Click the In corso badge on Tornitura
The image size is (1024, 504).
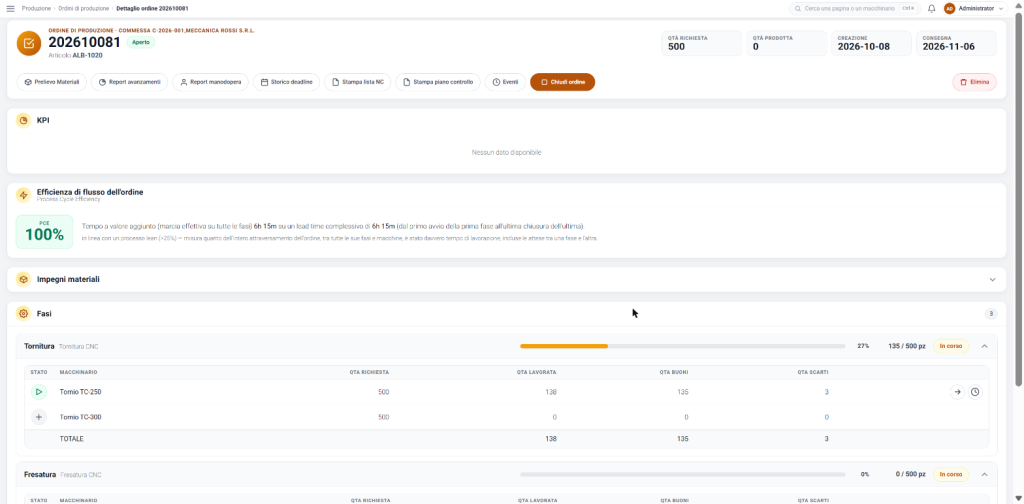(951, 346)
